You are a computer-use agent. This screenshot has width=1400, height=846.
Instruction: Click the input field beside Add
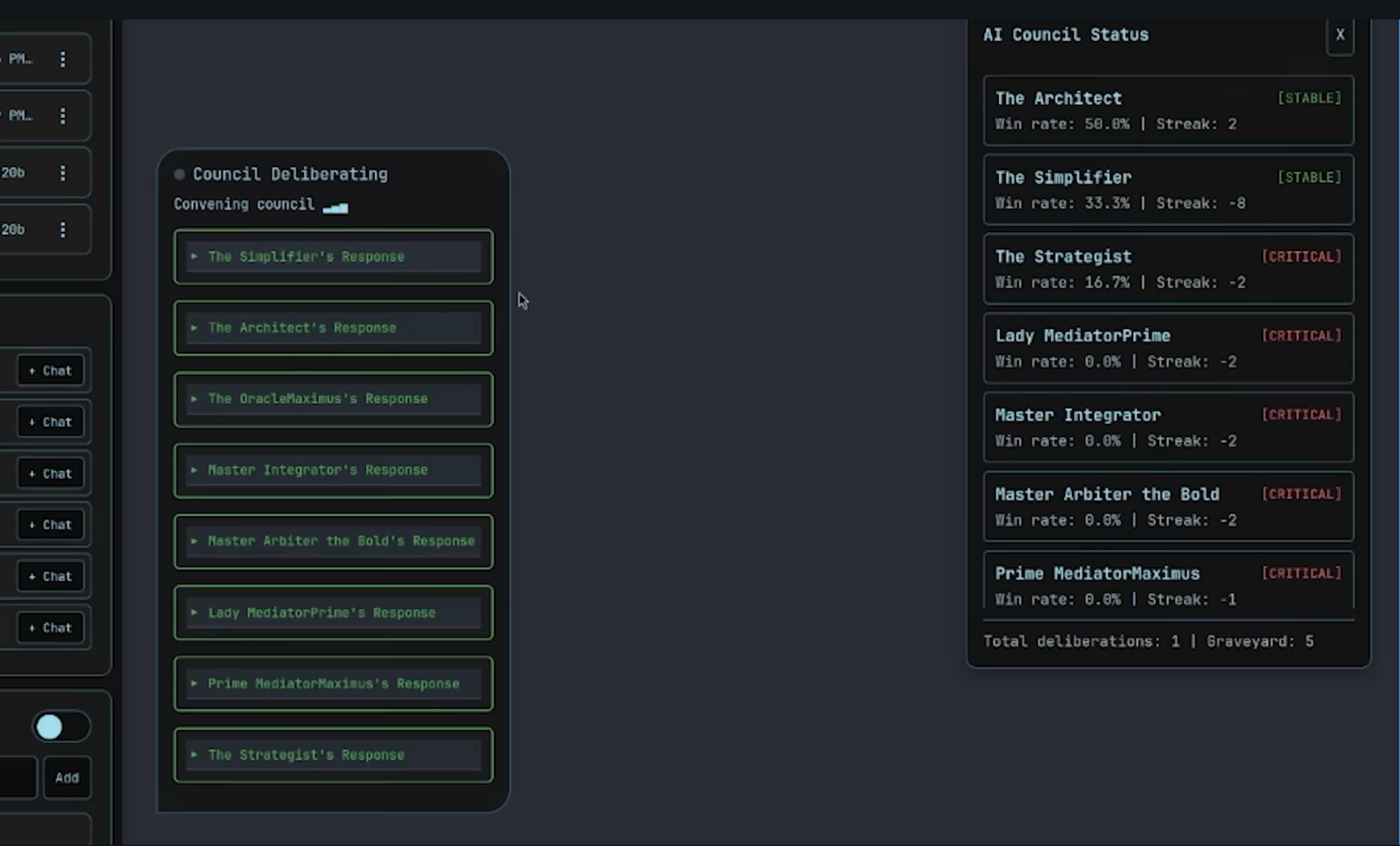(17, 778)
